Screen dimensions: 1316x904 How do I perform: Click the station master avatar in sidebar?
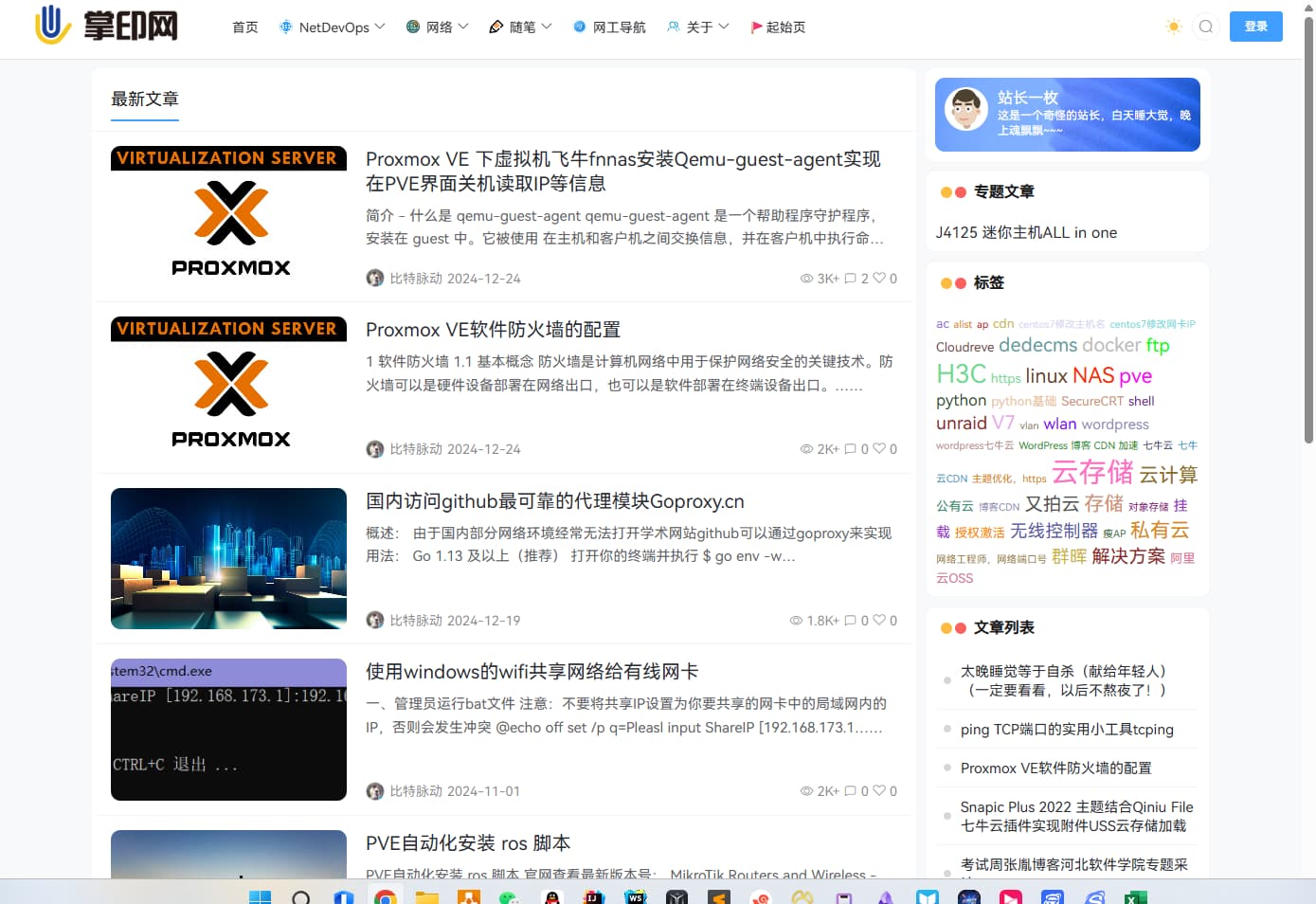coord(965,109)
